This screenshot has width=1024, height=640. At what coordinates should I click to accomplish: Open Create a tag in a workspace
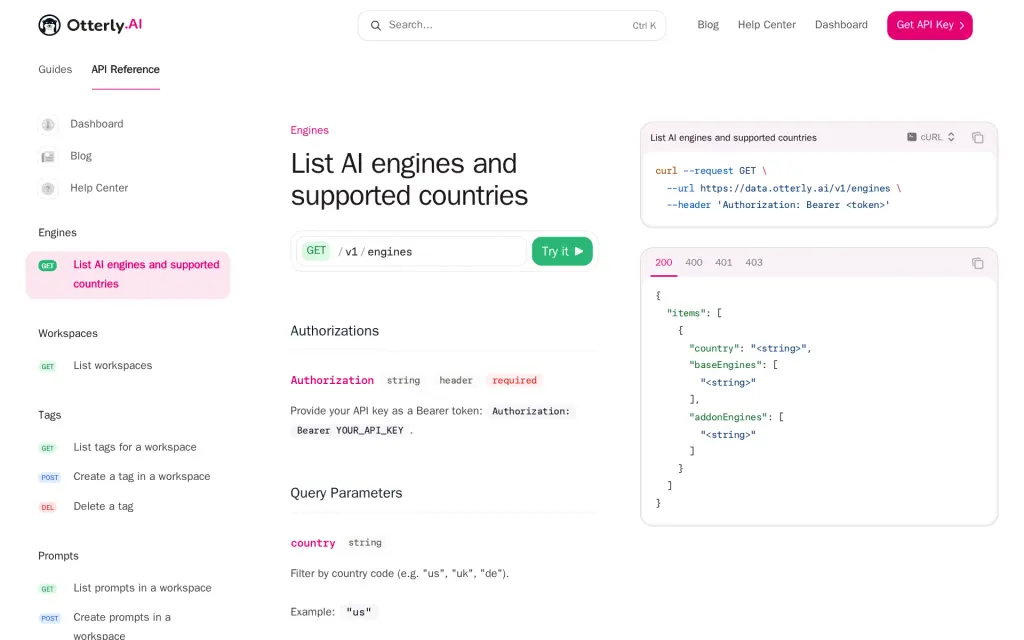point(142,477)
